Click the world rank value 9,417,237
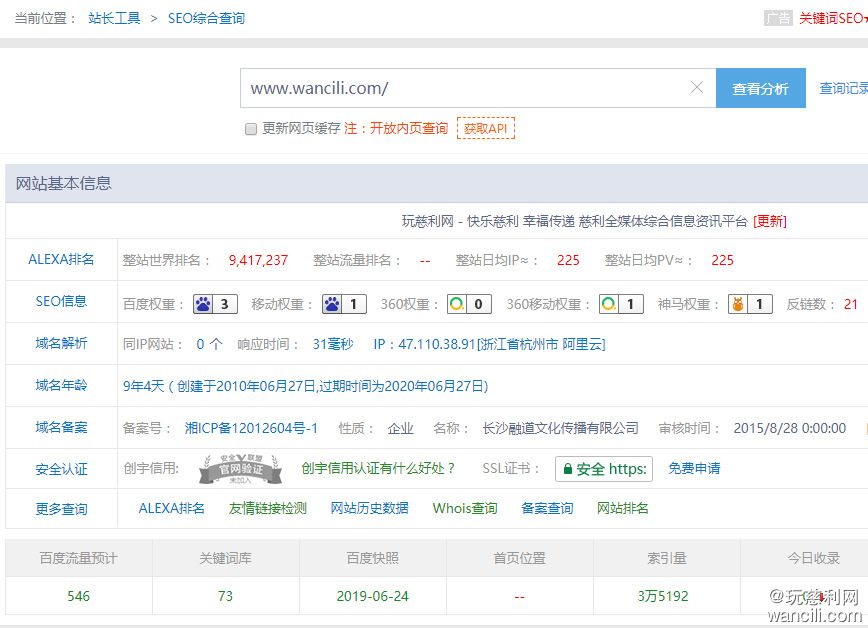Screen dimensions: 868x628 coord(259,260)
